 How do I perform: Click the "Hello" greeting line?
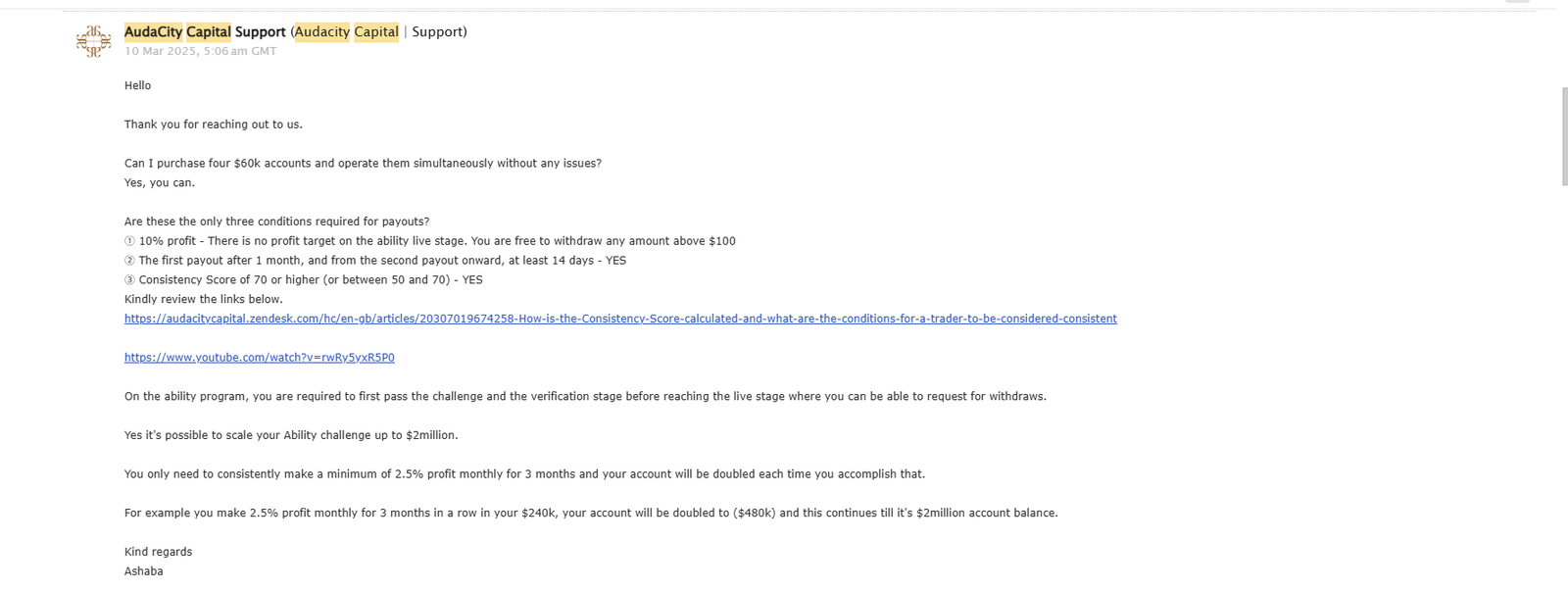click(137, 85)
